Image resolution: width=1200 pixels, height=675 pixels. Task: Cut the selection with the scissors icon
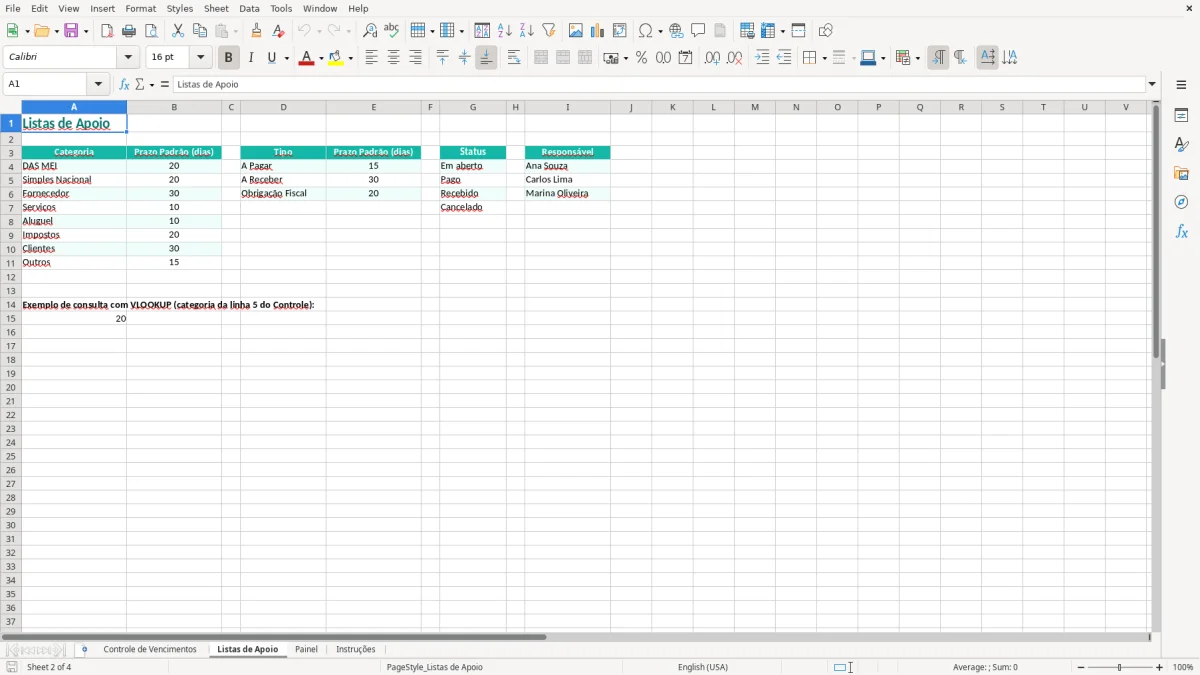pyautogui.click(x=178, y=31)
